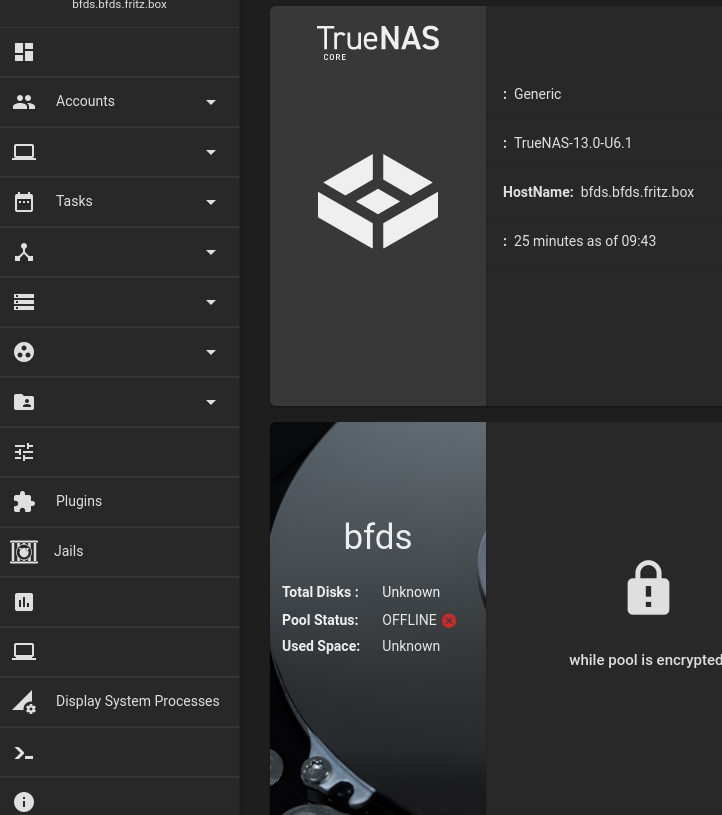Click the TrueNAS-13.0-U6.1 version text
Image resolution: width=722 pixels, height=815 pixels.
pyautogui.click(x=573, y=143)
